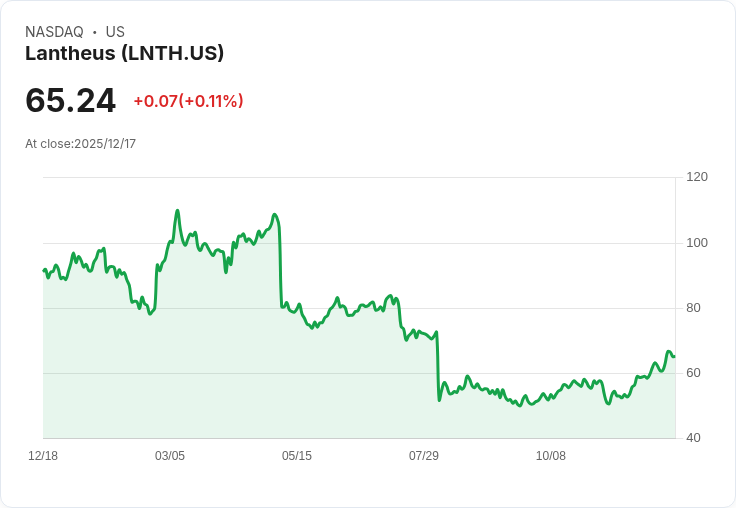Click the 80 value on the y-axis
Image resolution: width=736 pixels, height=508 pixels.
click(x=693, y=308)
